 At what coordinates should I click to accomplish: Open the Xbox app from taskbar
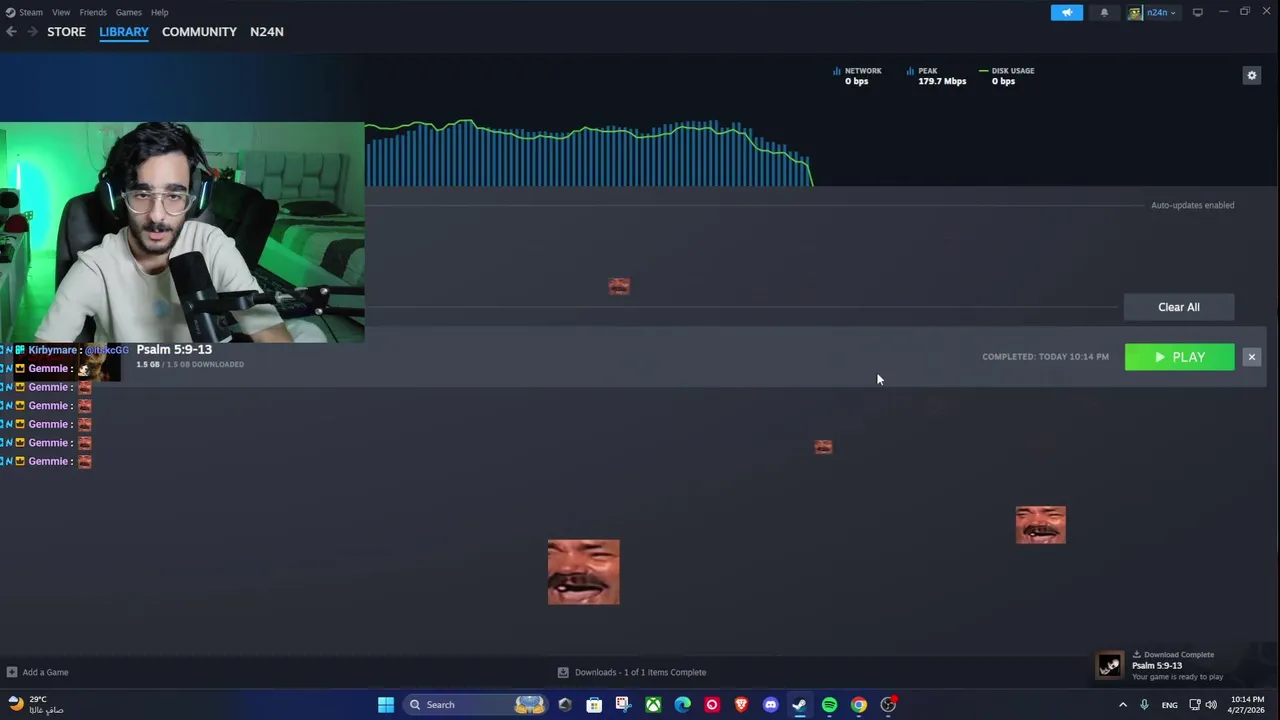[653, 705]
